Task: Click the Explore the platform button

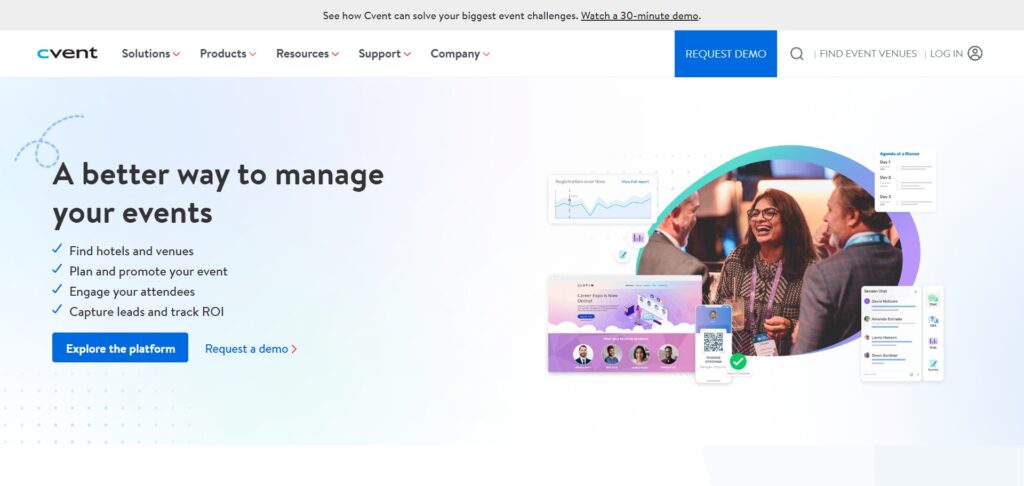Action: point(120,348)
